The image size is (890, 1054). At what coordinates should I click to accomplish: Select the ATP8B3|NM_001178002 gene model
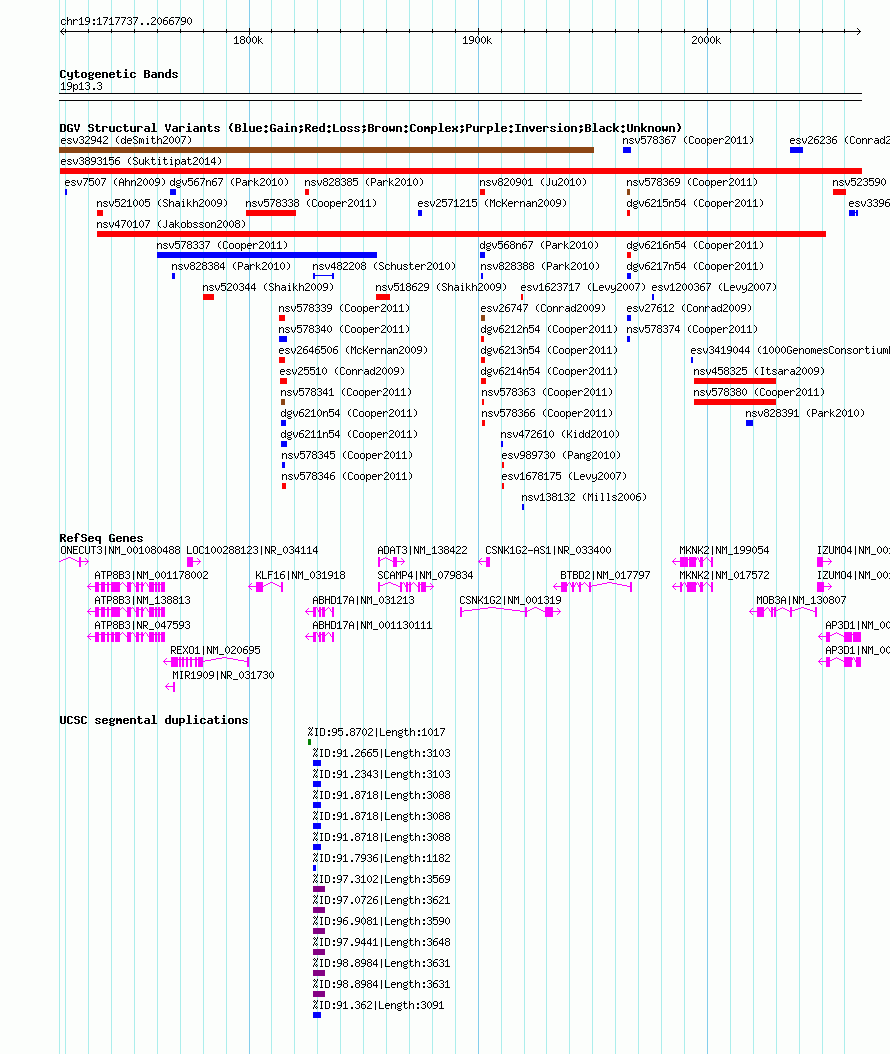(x=126, y=587)
